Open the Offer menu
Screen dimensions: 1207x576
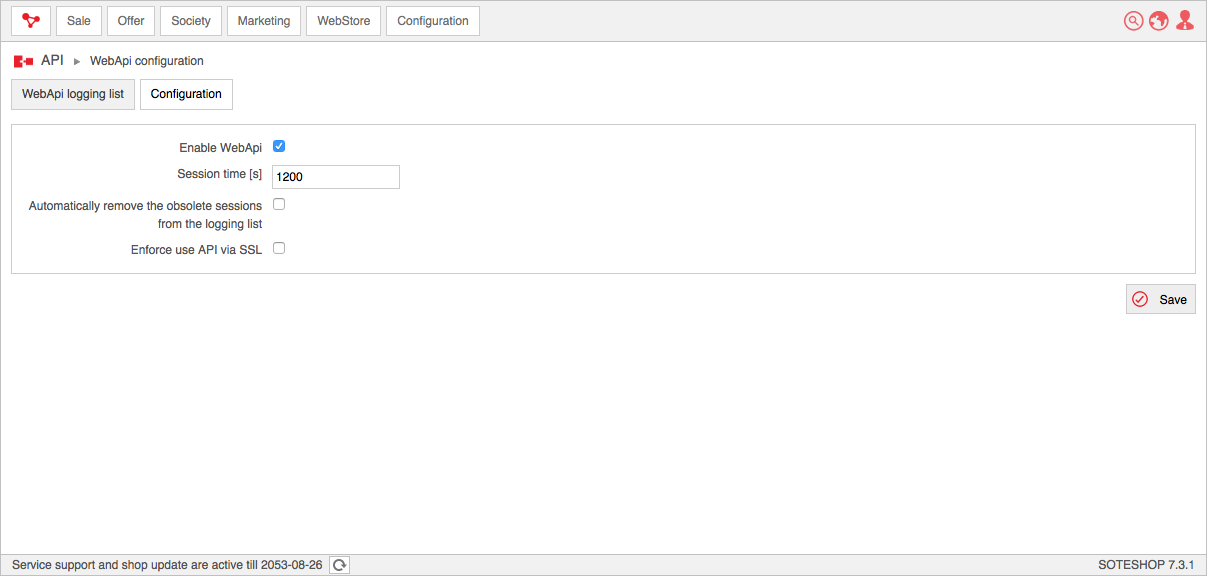click(x=131, y=21)
